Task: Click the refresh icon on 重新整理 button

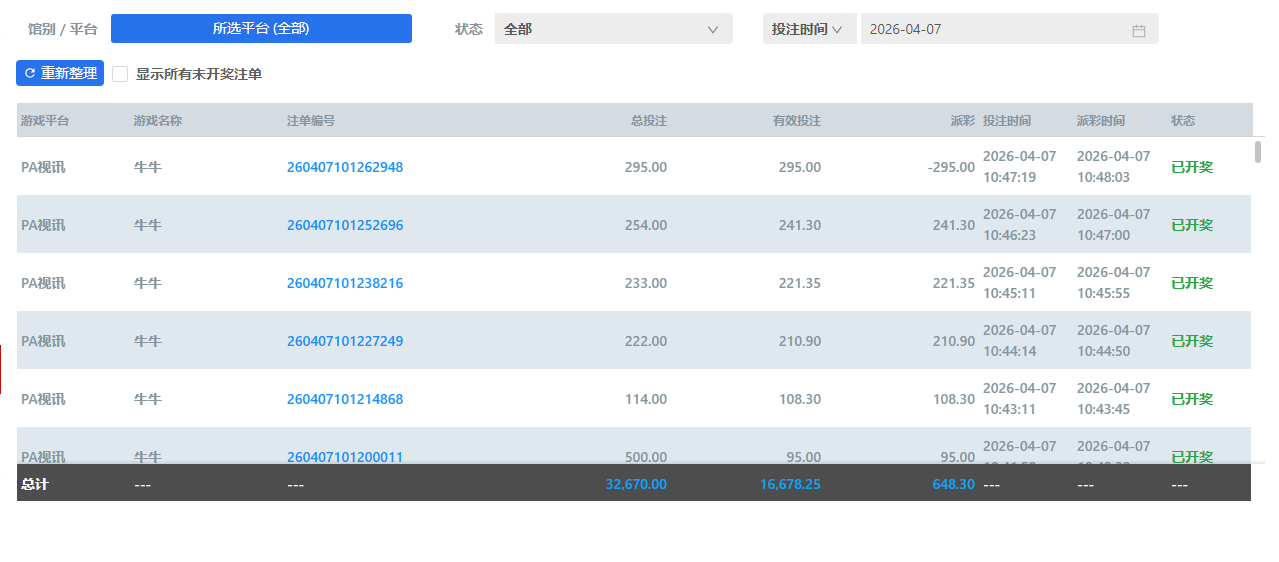Action: pos(29,74)
